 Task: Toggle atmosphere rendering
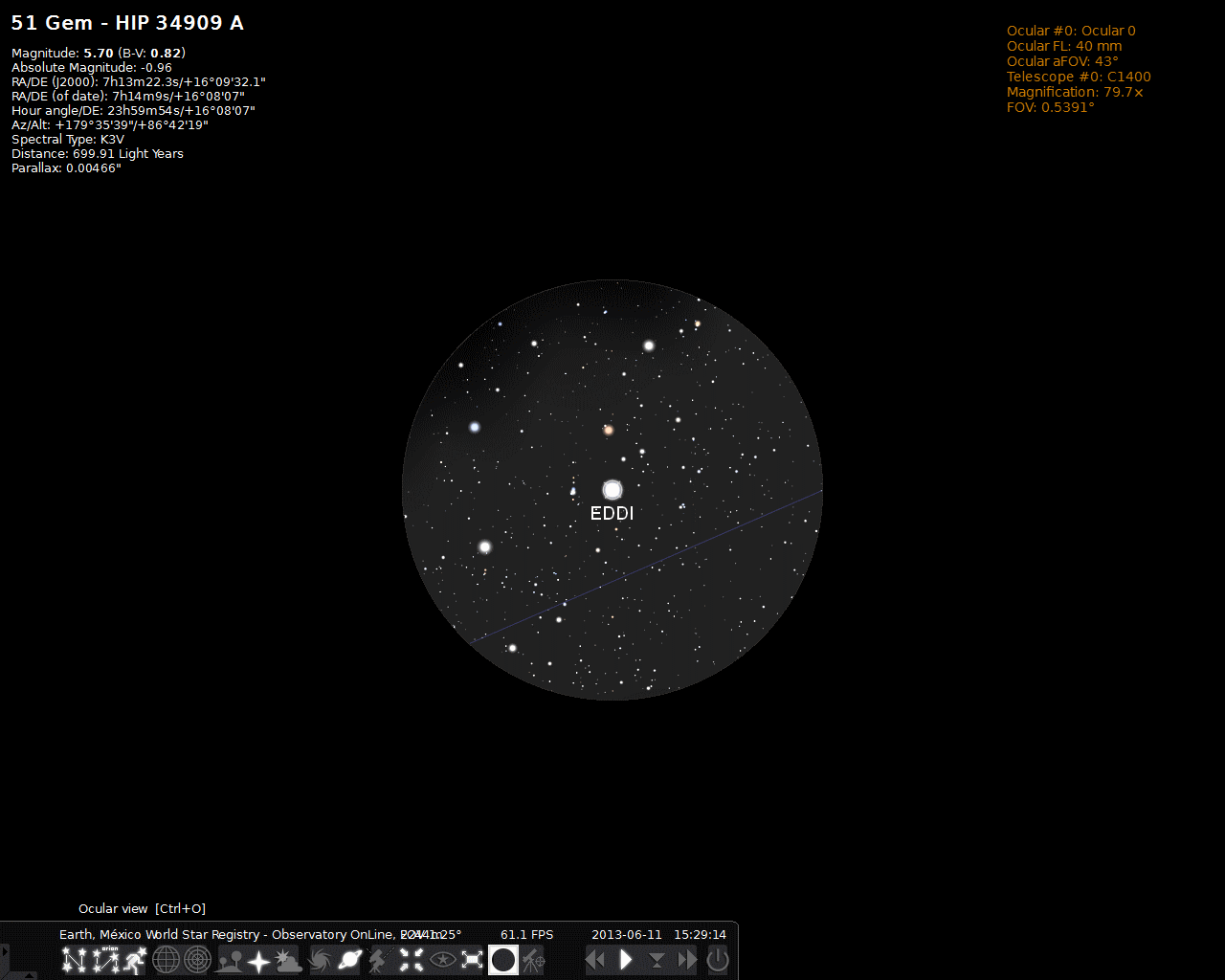(x=289, y=960)
